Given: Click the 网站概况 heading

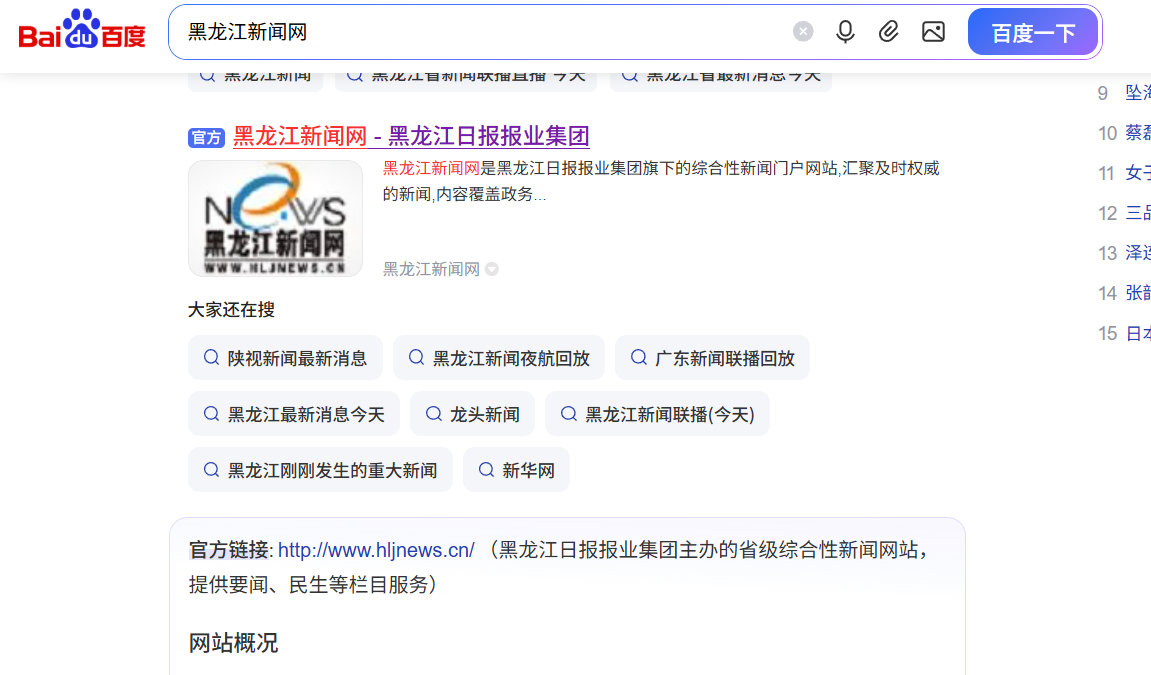Looking at the screenshot, I should [233, 643].
